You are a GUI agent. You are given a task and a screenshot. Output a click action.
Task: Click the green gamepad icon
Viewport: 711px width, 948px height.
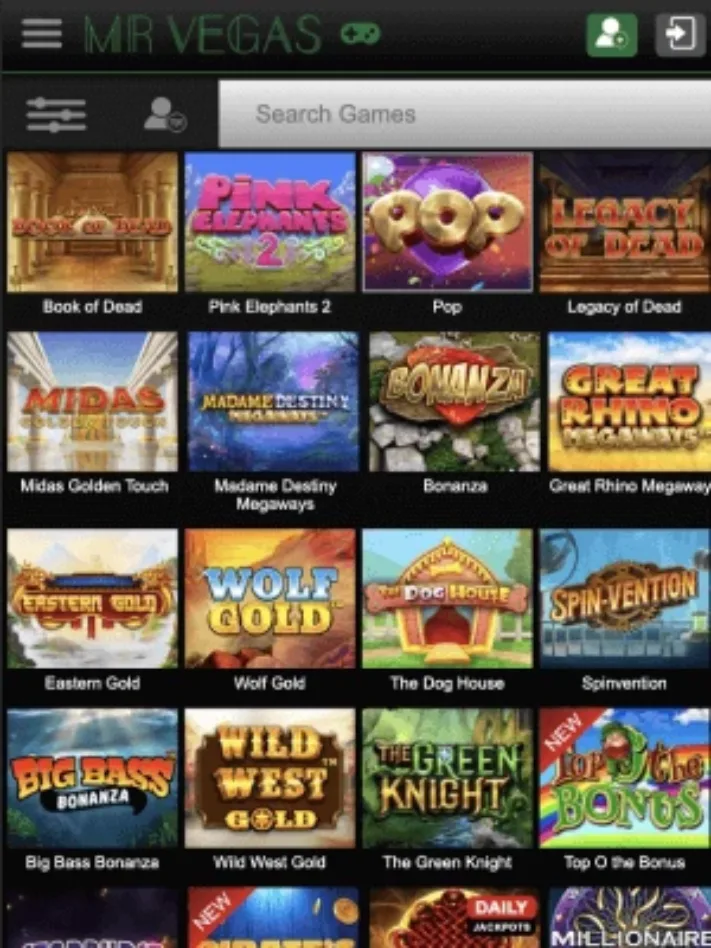[x=360, y=34]
